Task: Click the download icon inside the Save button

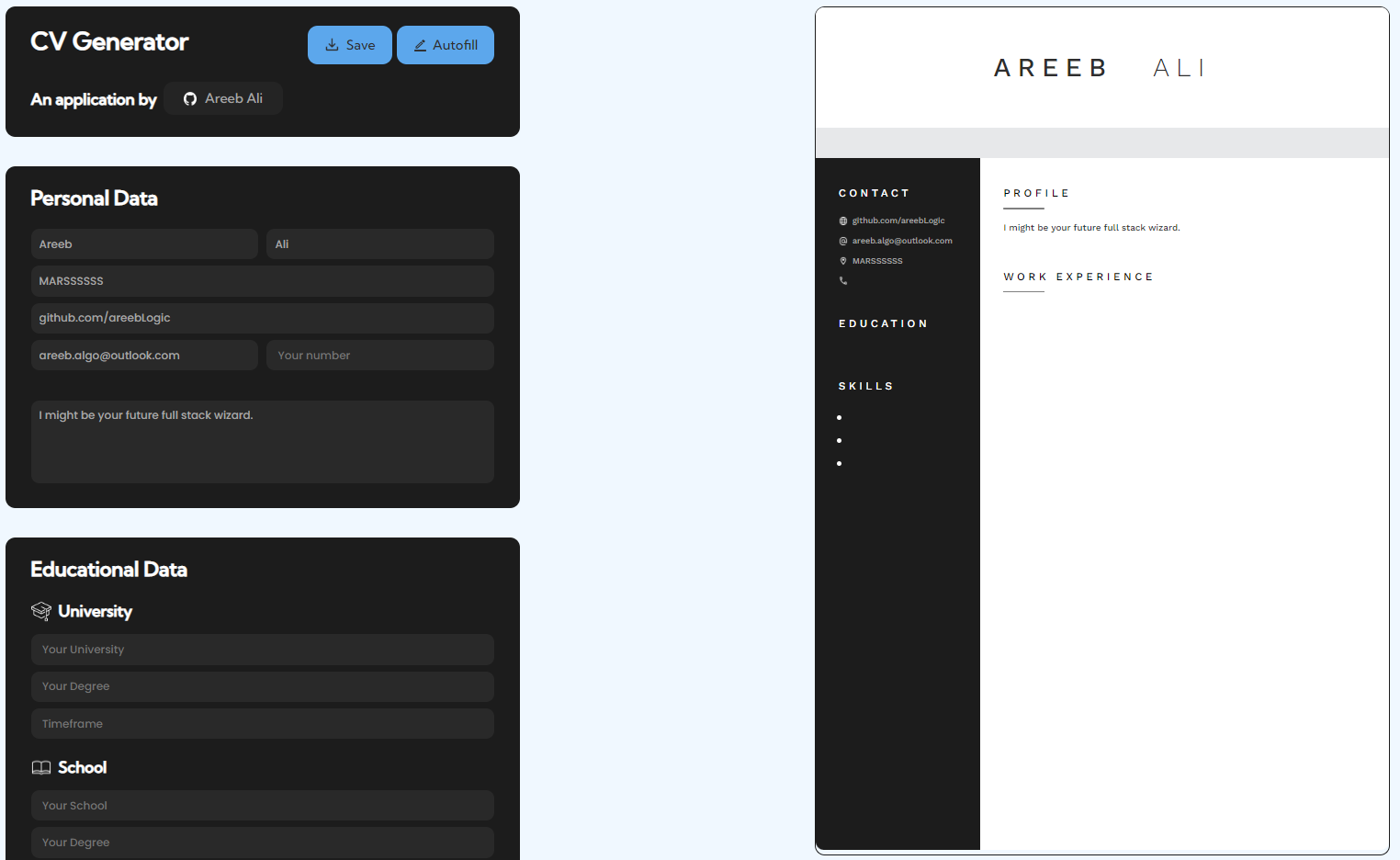Action: (332, 44)
